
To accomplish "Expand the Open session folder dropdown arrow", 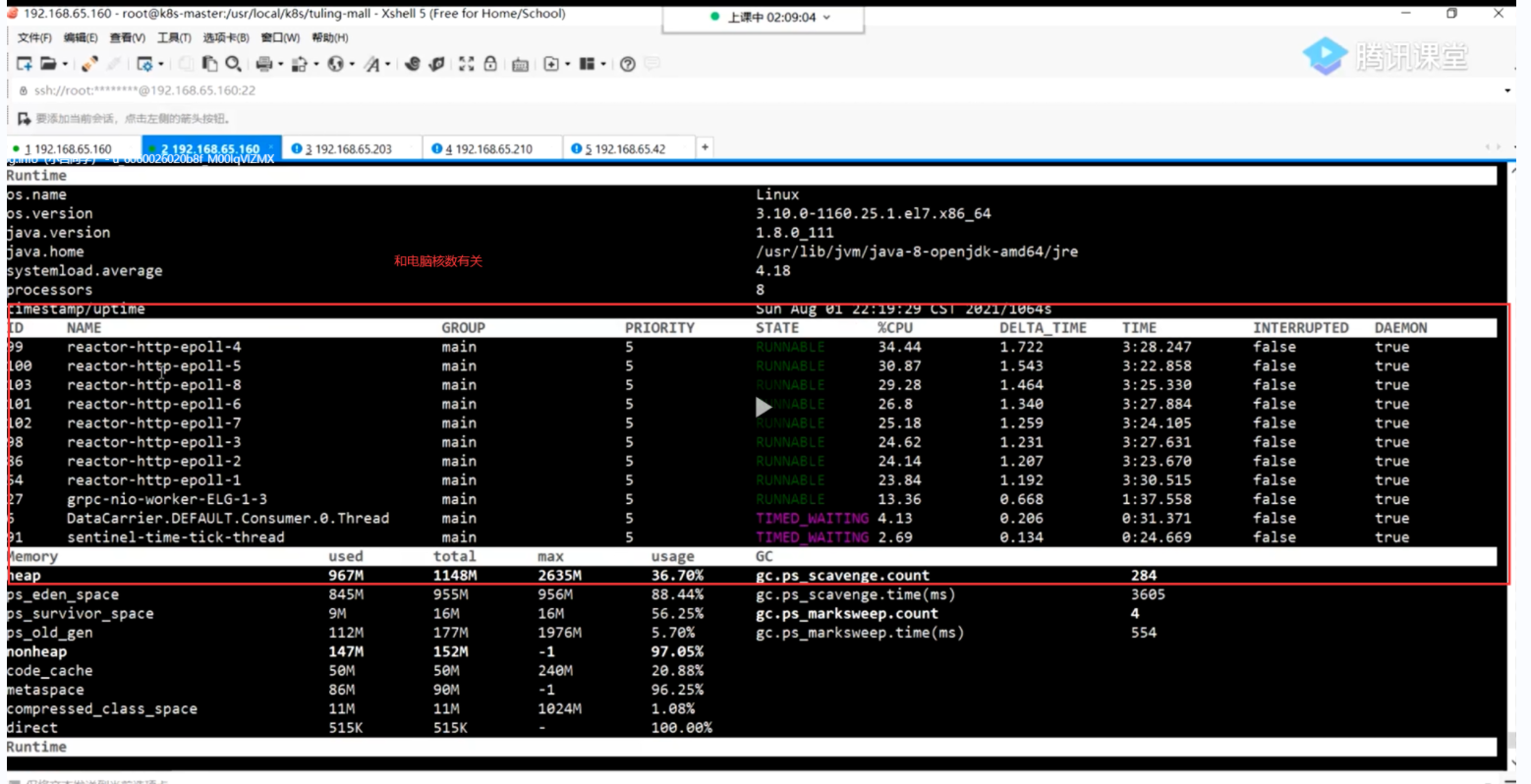I will point(65,64).
